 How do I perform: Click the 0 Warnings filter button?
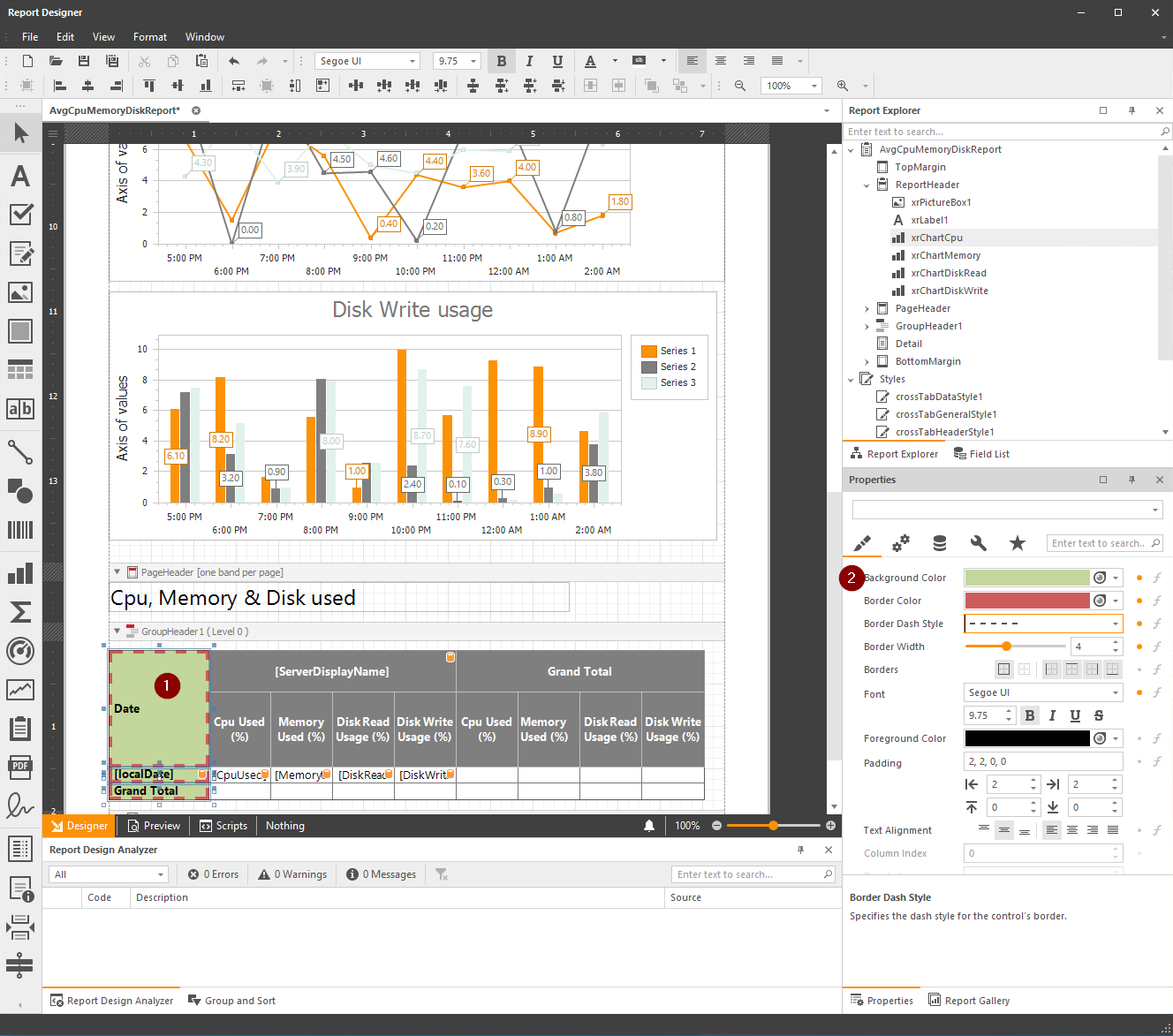coord(292,873)
